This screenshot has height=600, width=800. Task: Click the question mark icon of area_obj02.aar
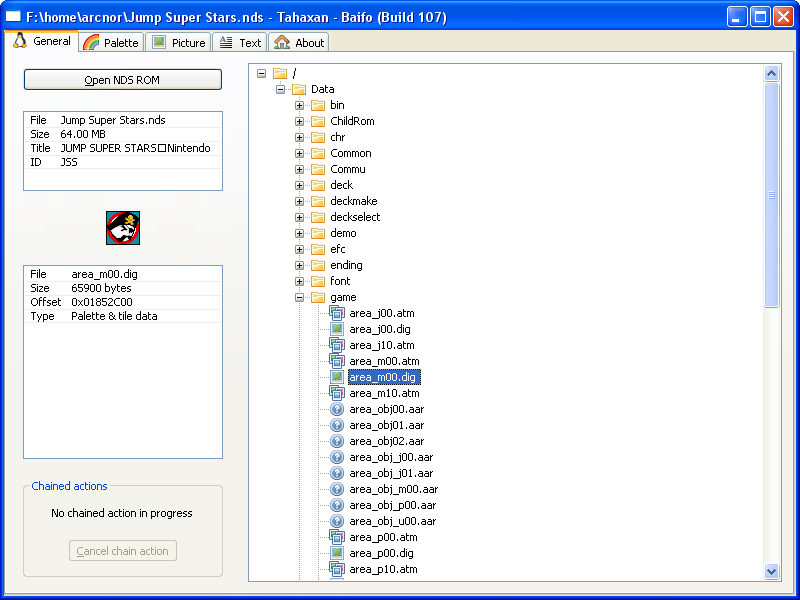337,441
